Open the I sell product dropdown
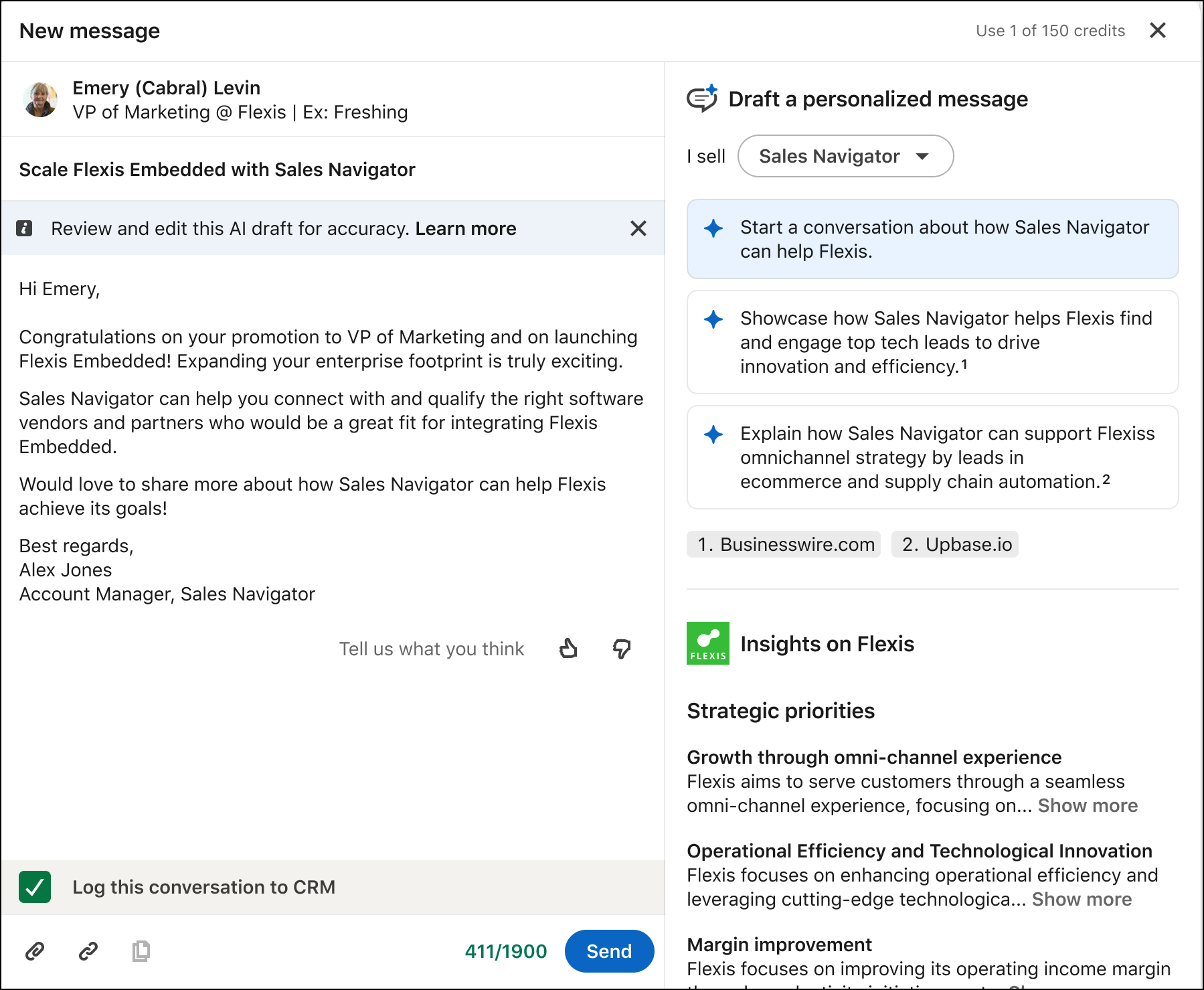Screen dimensions: 1204x990 (845, 156)
